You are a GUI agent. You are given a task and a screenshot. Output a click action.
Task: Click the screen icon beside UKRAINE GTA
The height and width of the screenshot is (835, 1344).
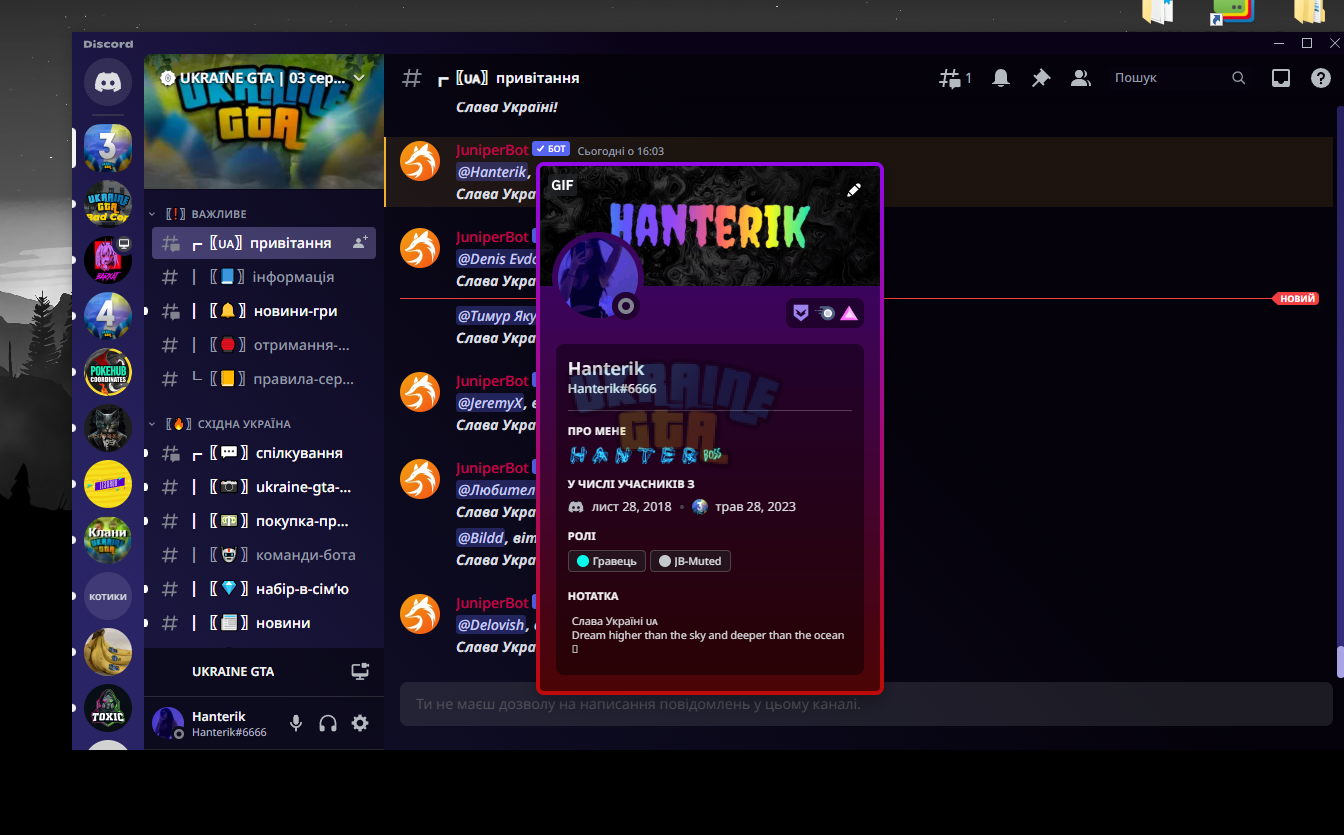(360, 672)
